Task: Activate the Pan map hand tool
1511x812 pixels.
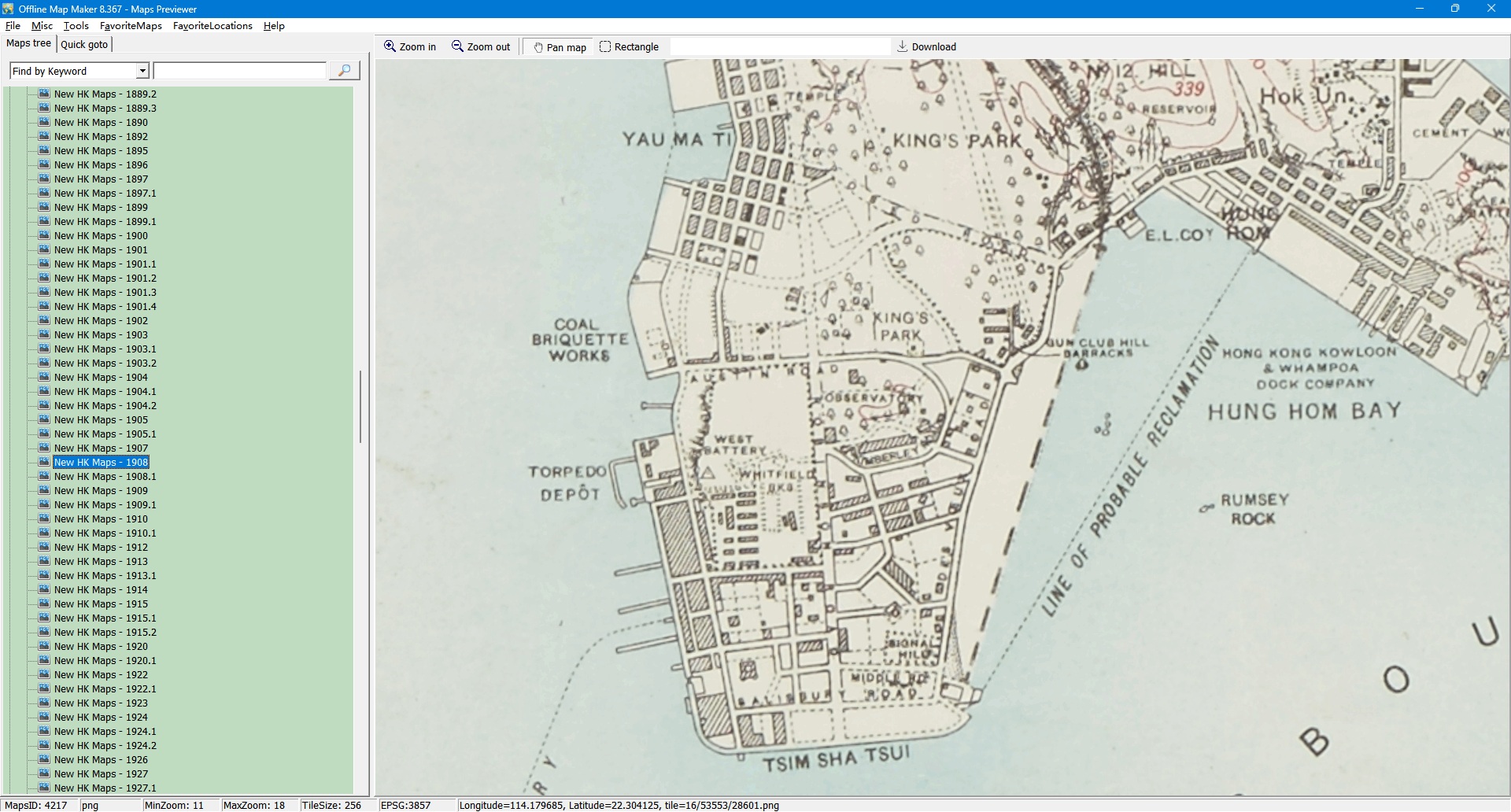Action: click(560, 47)
